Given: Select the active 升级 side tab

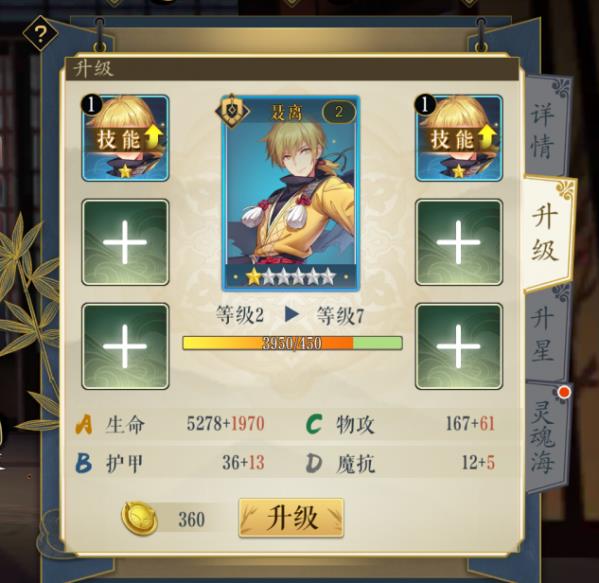Looking at the screenshot, I should pos(546,234).
